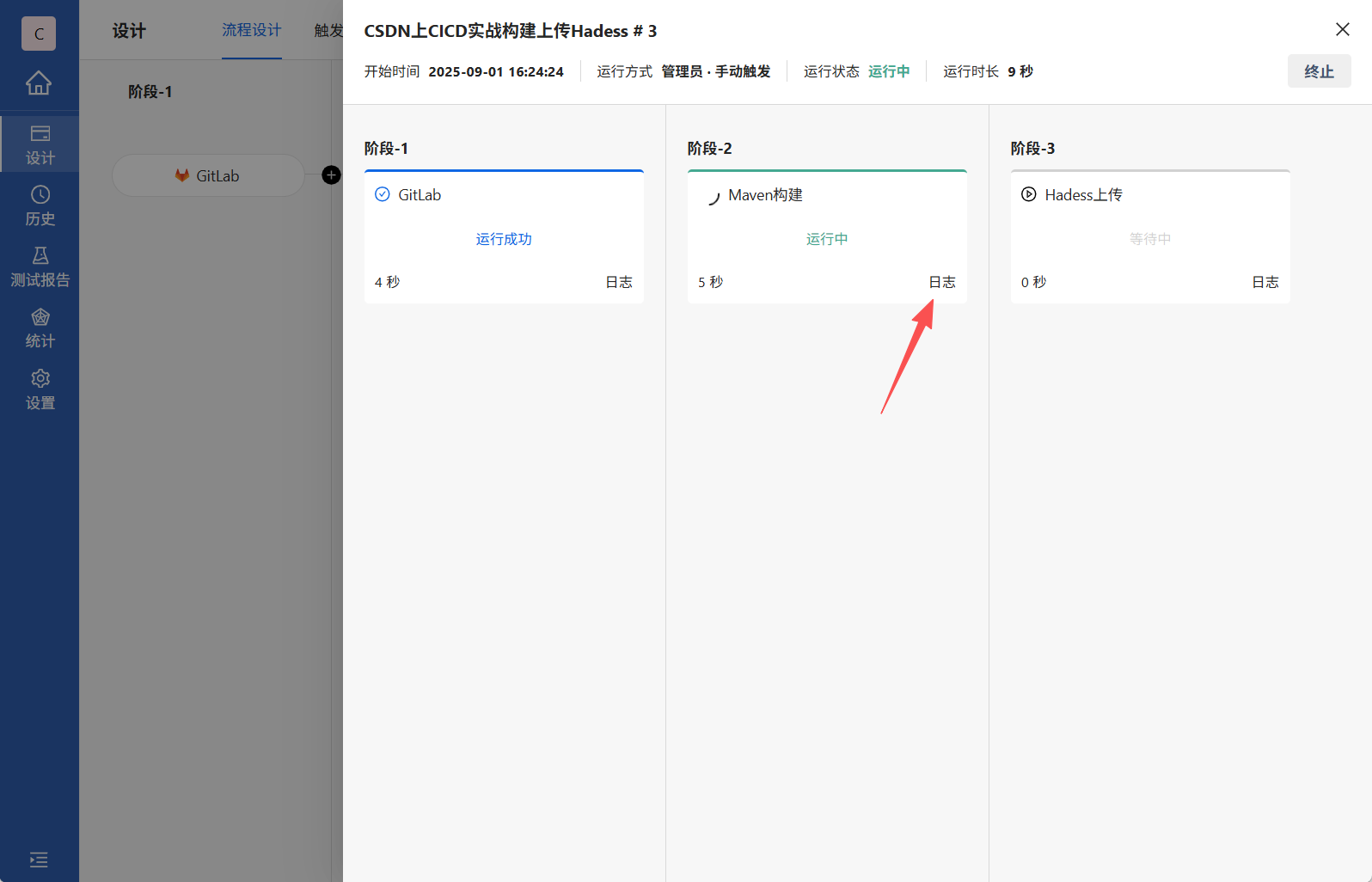Open the 设置 settings section

tap(40, 390)
